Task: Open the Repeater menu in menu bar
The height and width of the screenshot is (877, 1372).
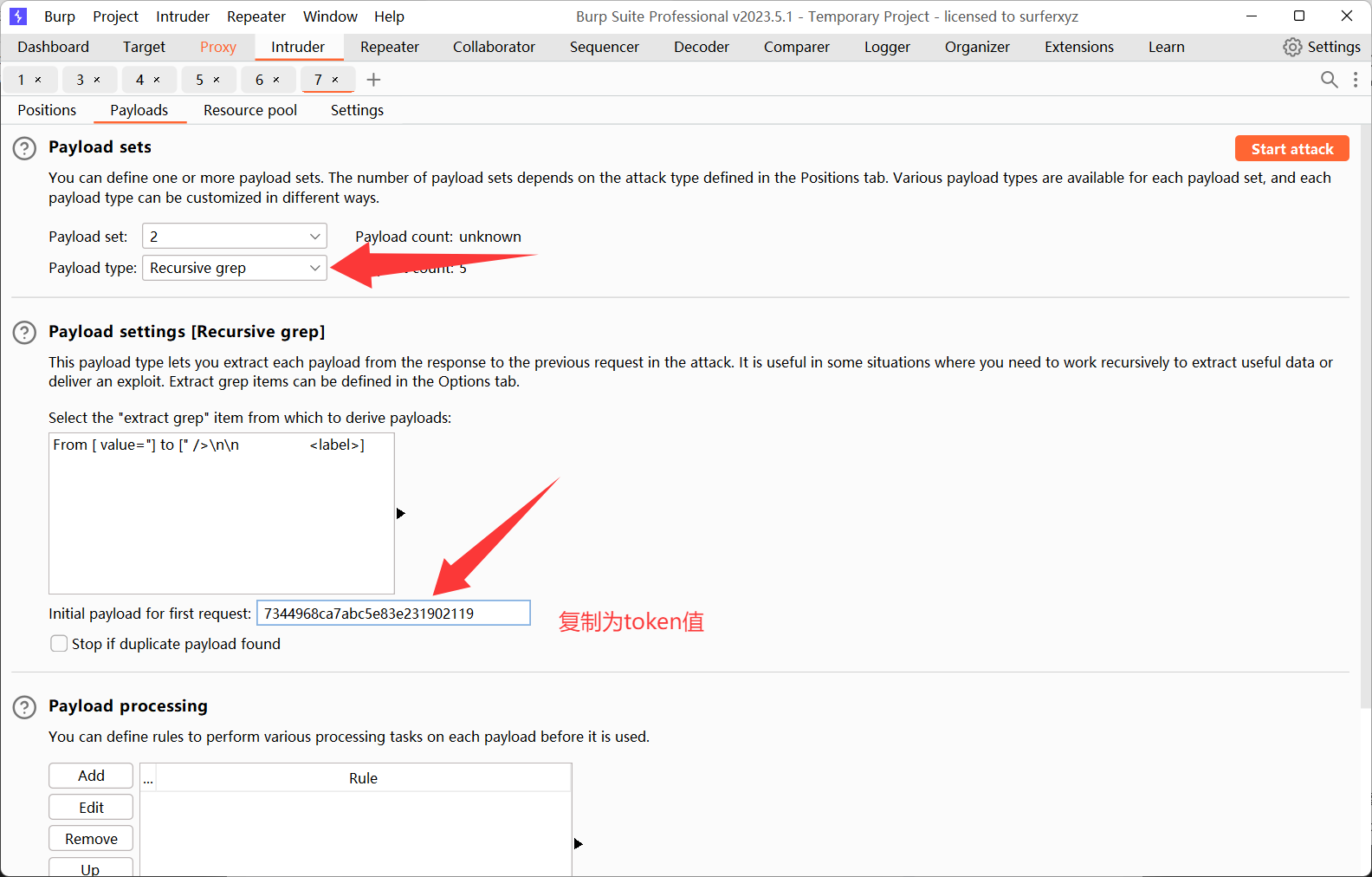Action: pyautogui.click(x=256, y=16)
